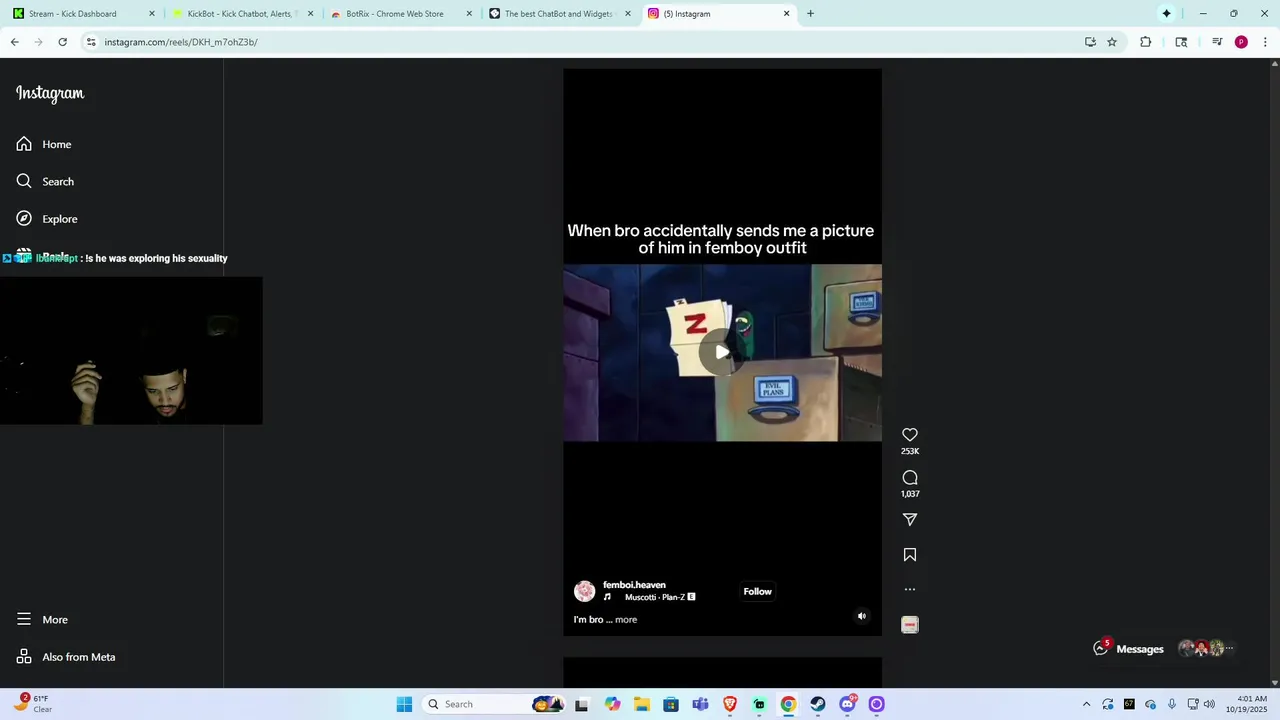This screenshot has height=720, width=1280.
Task: Open the Windows Start menu
Action: click(404, 704)
